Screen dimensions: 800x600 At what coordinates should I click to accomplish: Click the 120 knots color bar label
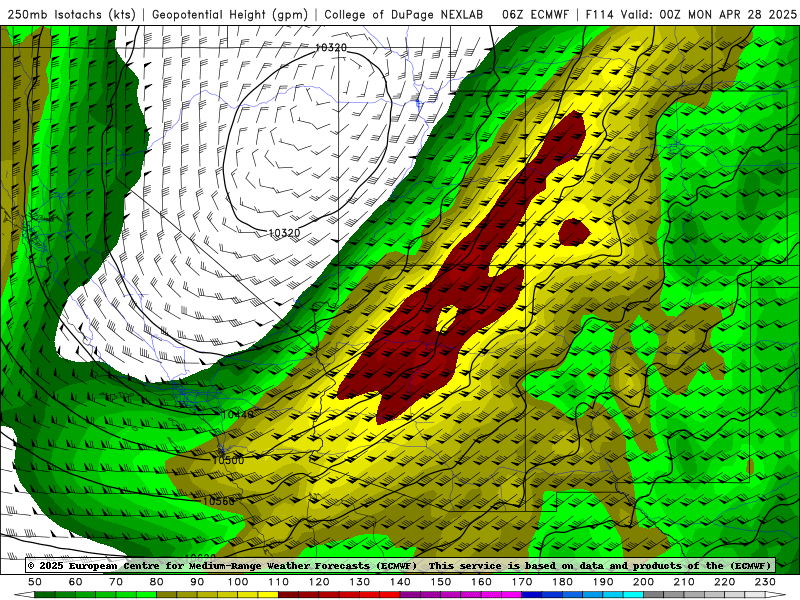[x=319, y=582]
